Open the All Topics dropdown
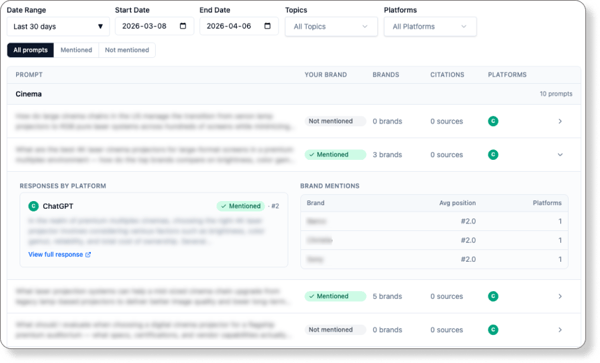This screenshot has height=363, width=600. tap(331, 26)
